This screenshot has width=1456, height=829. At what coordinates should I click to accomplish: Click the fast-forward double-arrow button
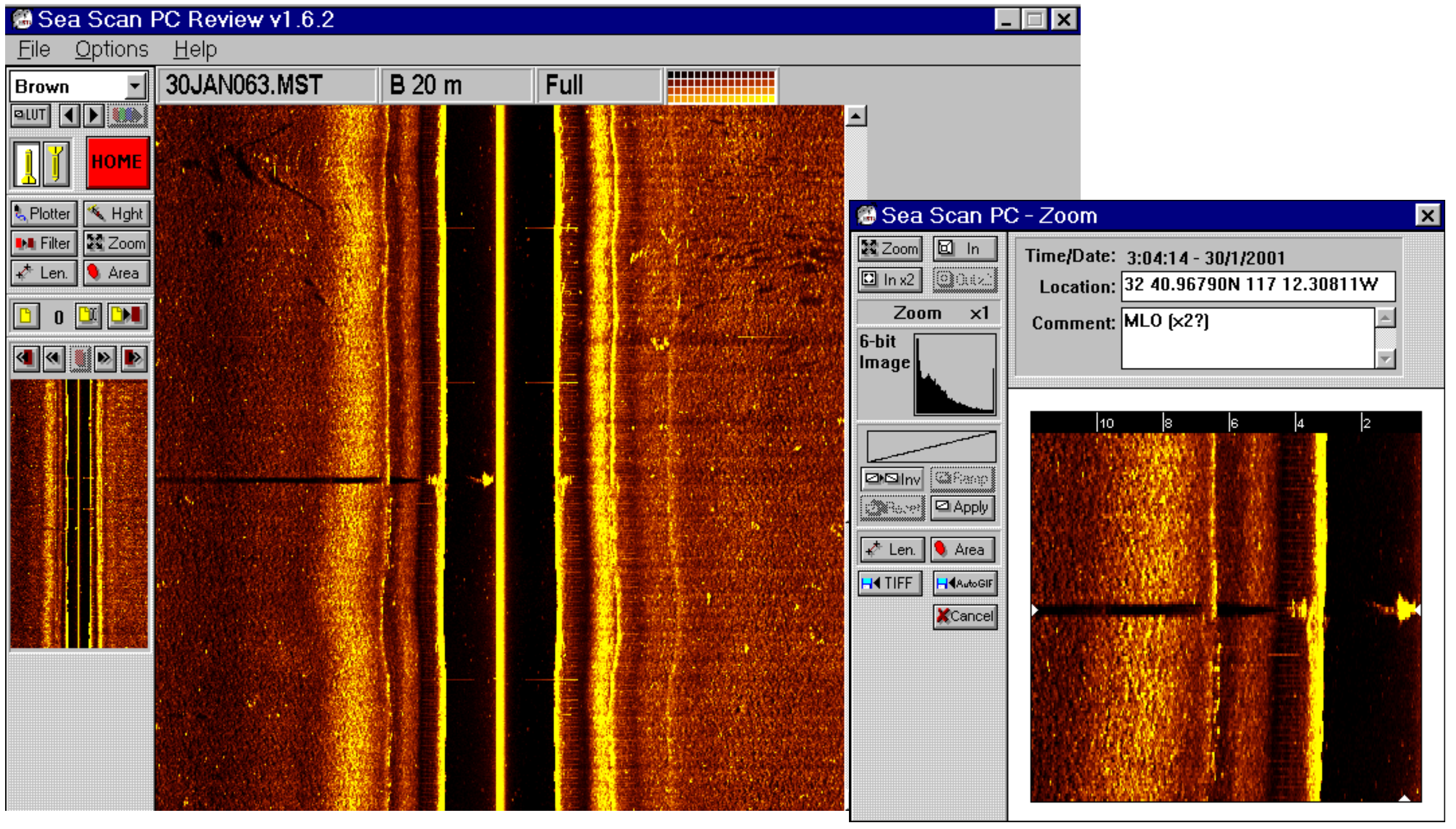pos(106,359)
